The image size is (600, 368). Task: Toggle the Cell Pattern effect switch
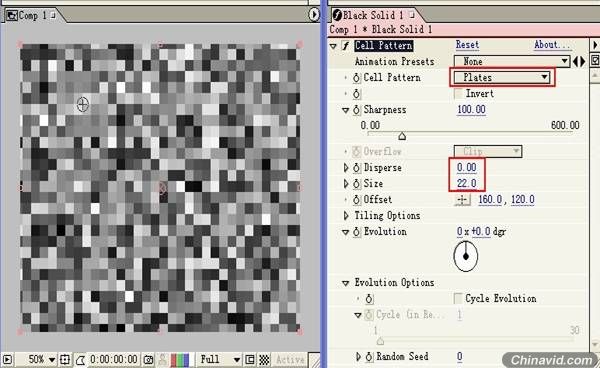[x=346, y=46]
